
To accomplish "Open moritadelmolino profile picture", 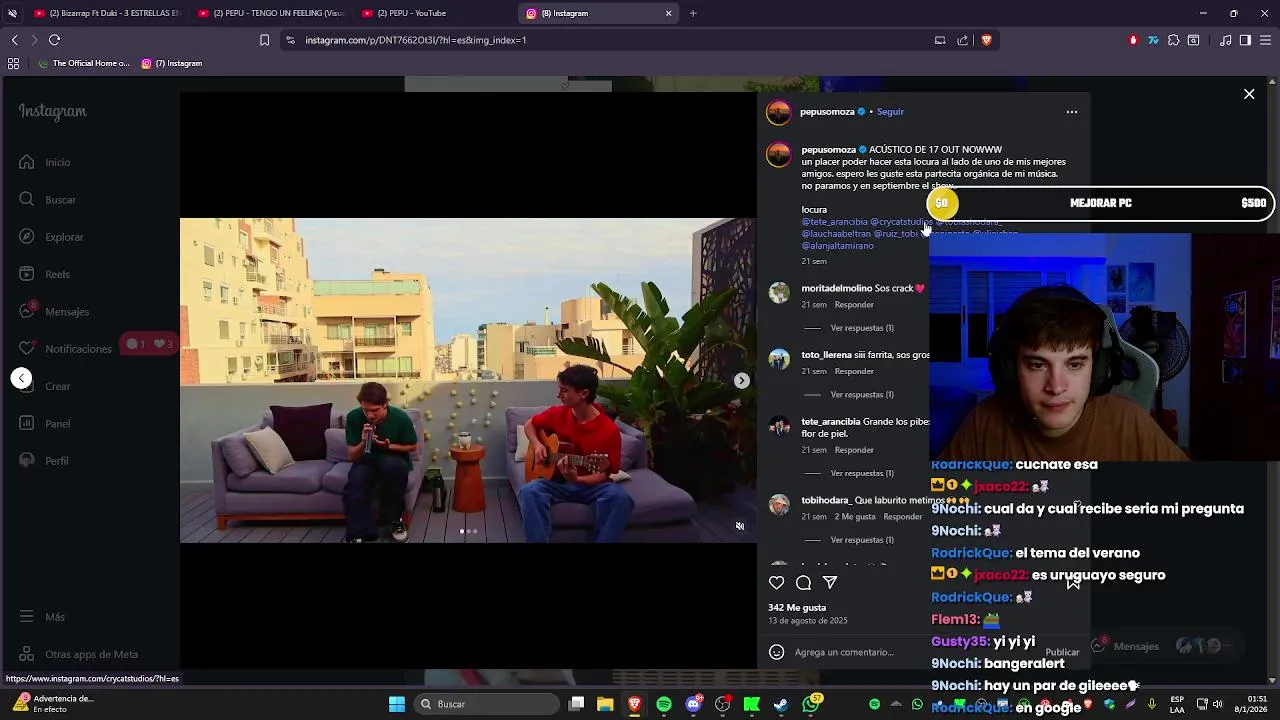I will [x=779, y=292].
